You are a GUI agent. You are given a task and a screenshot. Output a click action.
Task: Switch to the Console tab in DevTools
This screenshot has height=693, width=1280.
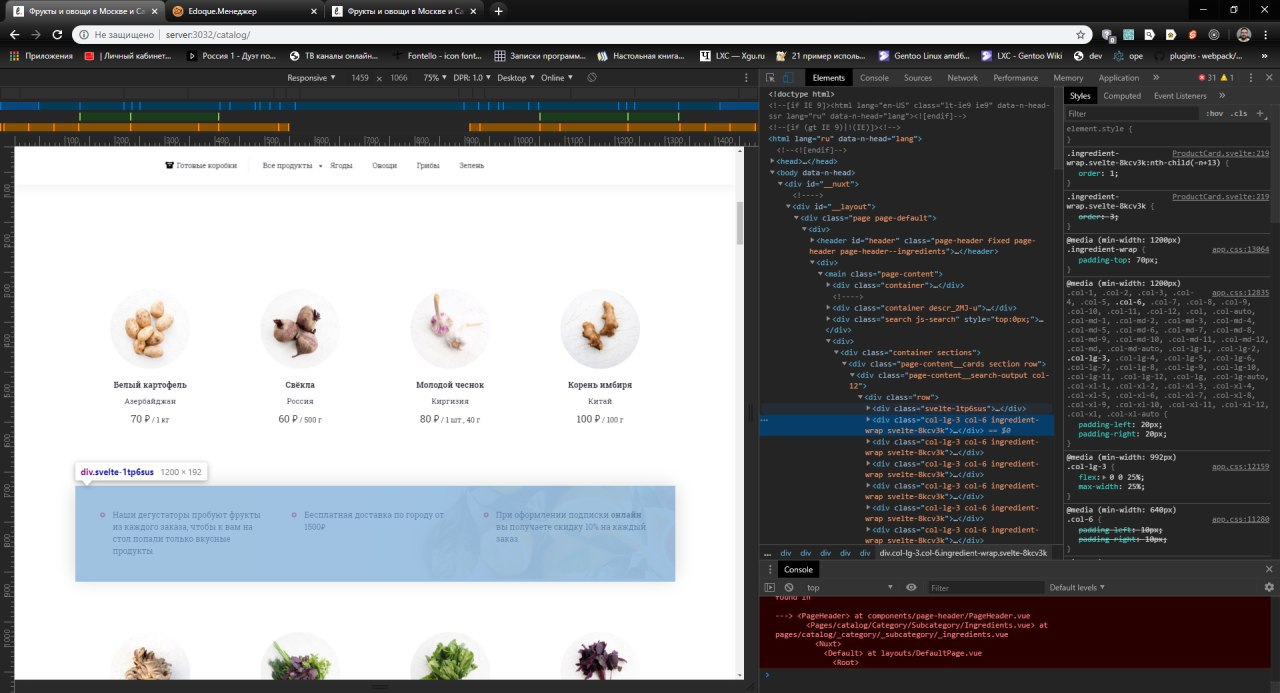click(874, 78)
